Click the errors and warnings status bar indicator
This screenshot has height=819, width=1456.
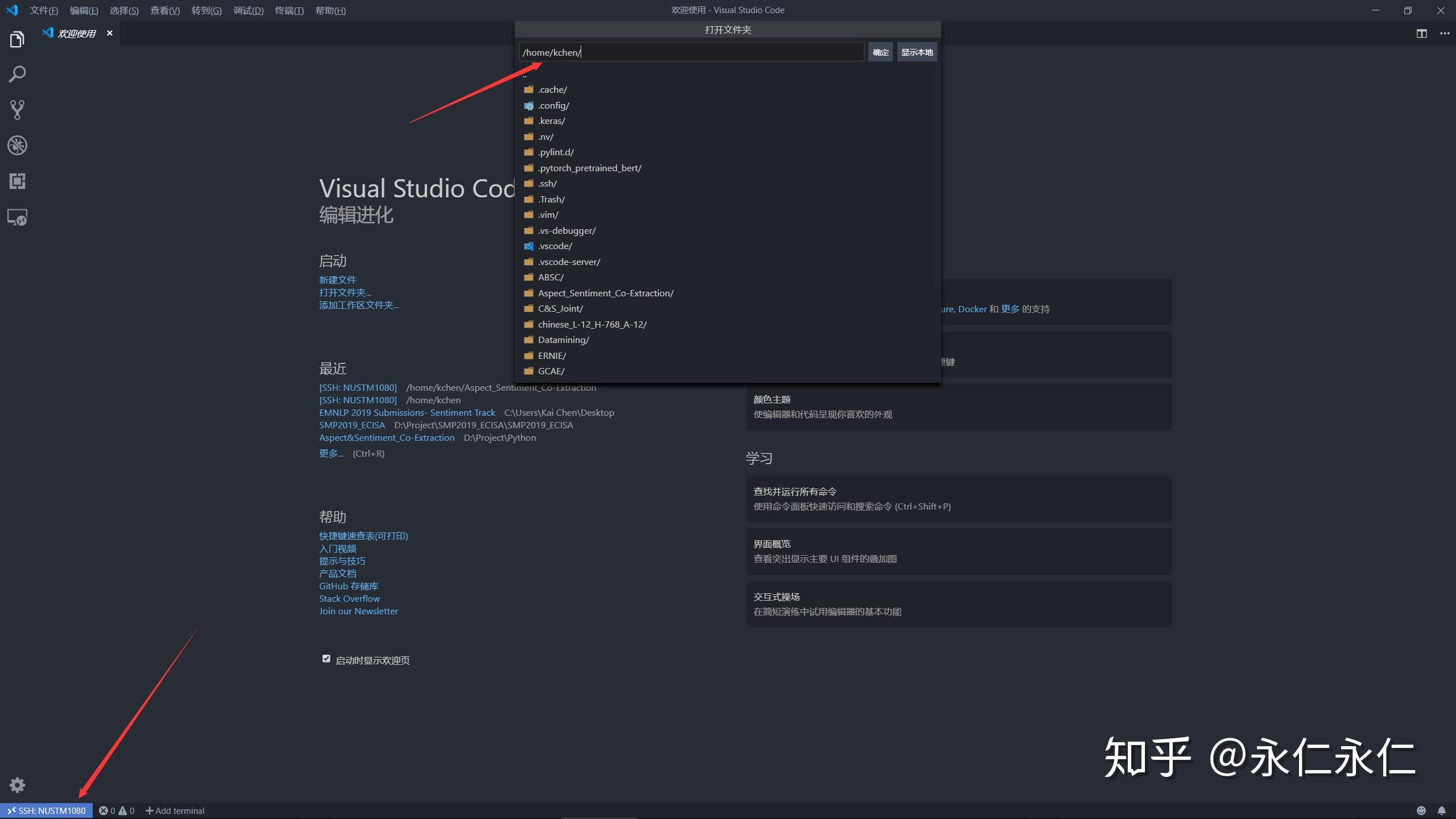pos(115,810)
